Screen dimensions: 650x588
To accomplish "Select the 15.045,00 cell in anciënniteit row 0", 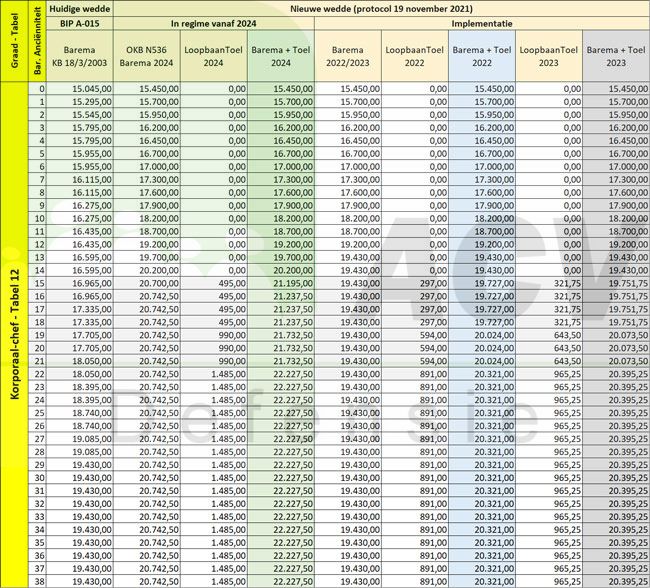I will coord(80,89).
